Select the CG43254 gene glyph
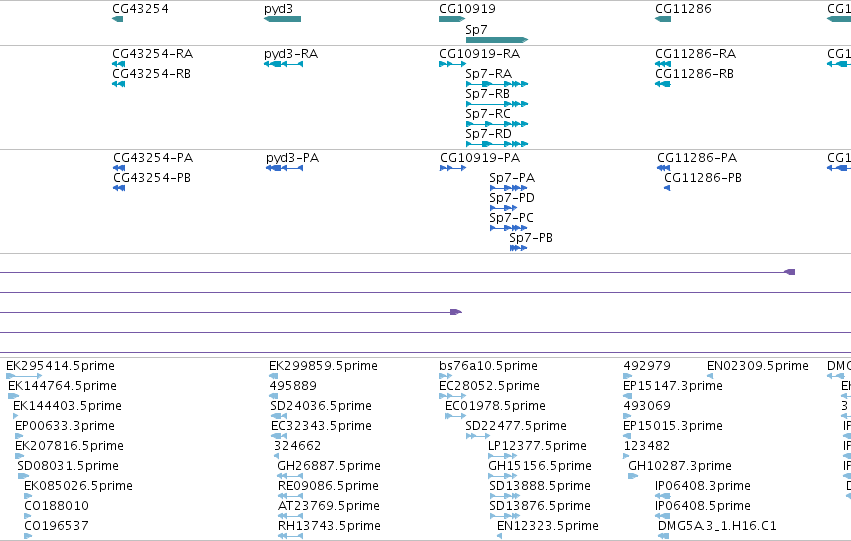The width and height of the screenshot is (851, 541). [117, 19]
